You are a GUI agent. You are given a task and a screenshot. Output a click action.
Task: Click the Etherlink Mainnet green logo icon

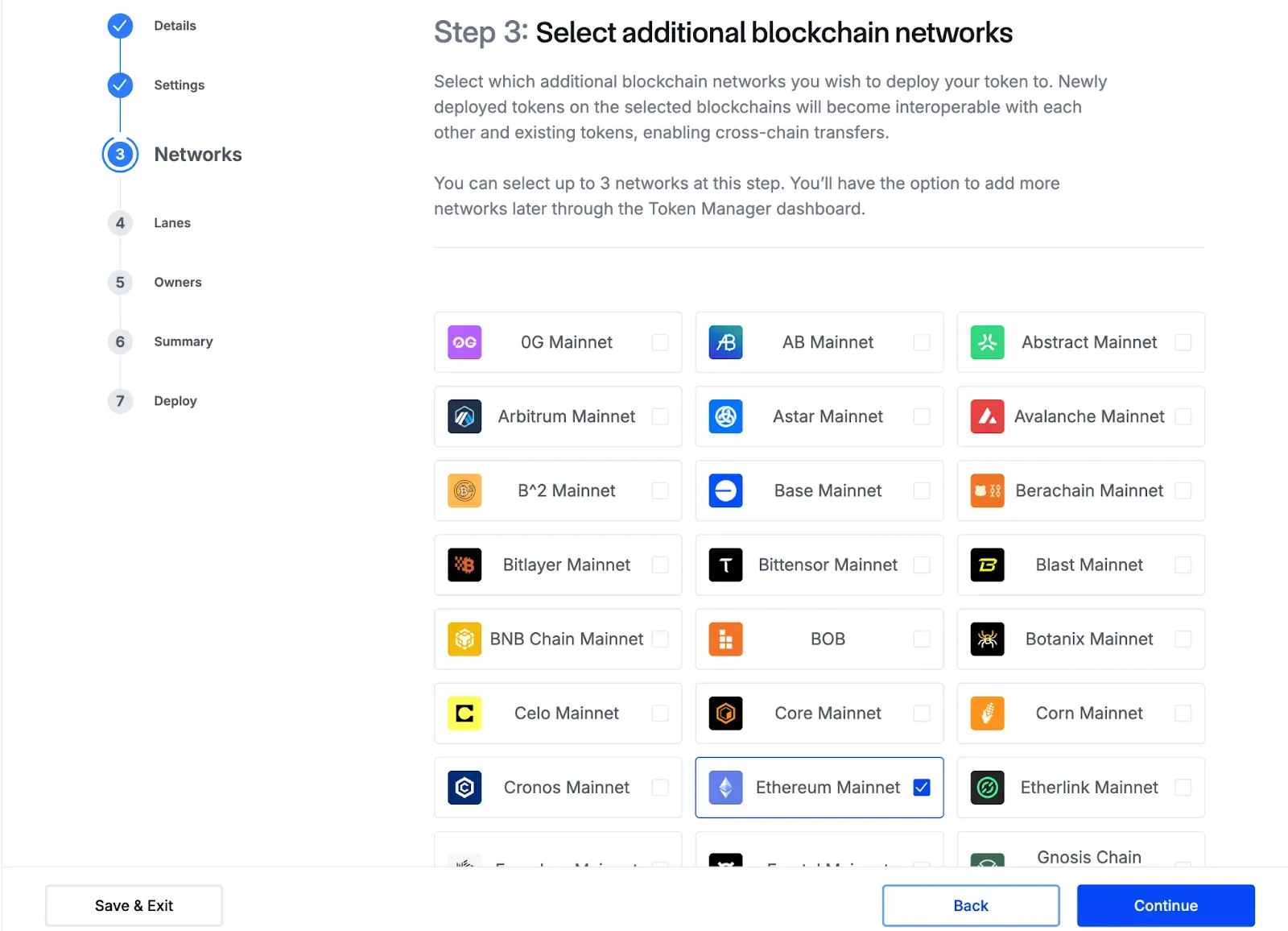tap(987, 787)
